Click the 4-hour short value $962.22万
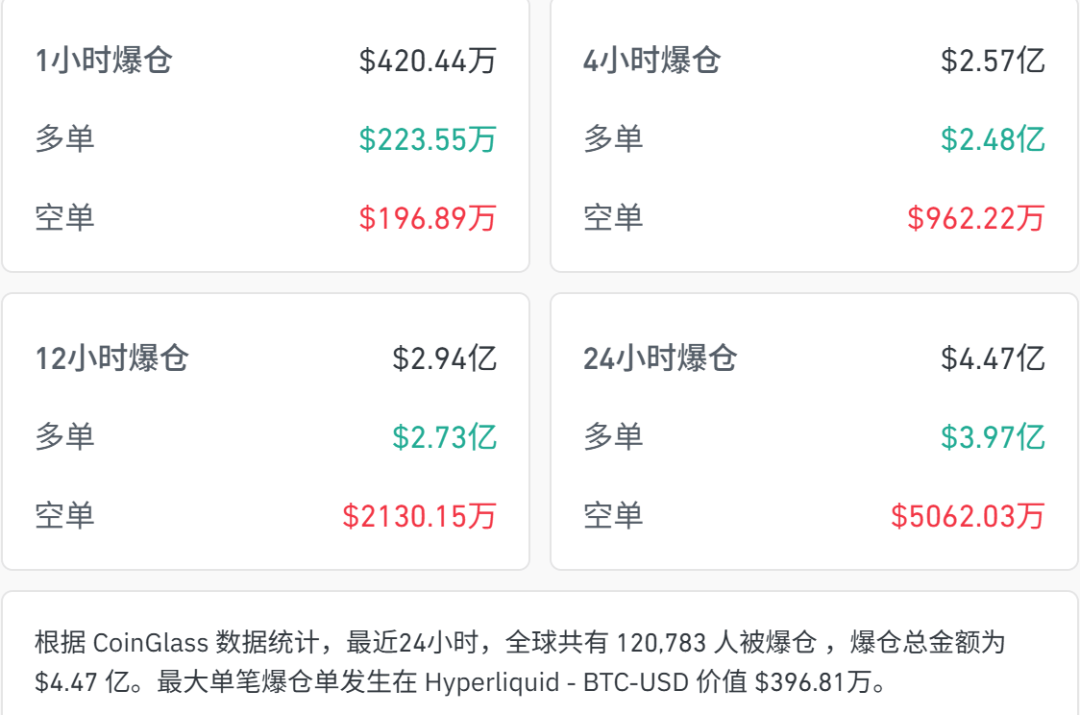Viewport: 1080px width, 715px height. tap(975, 217)
